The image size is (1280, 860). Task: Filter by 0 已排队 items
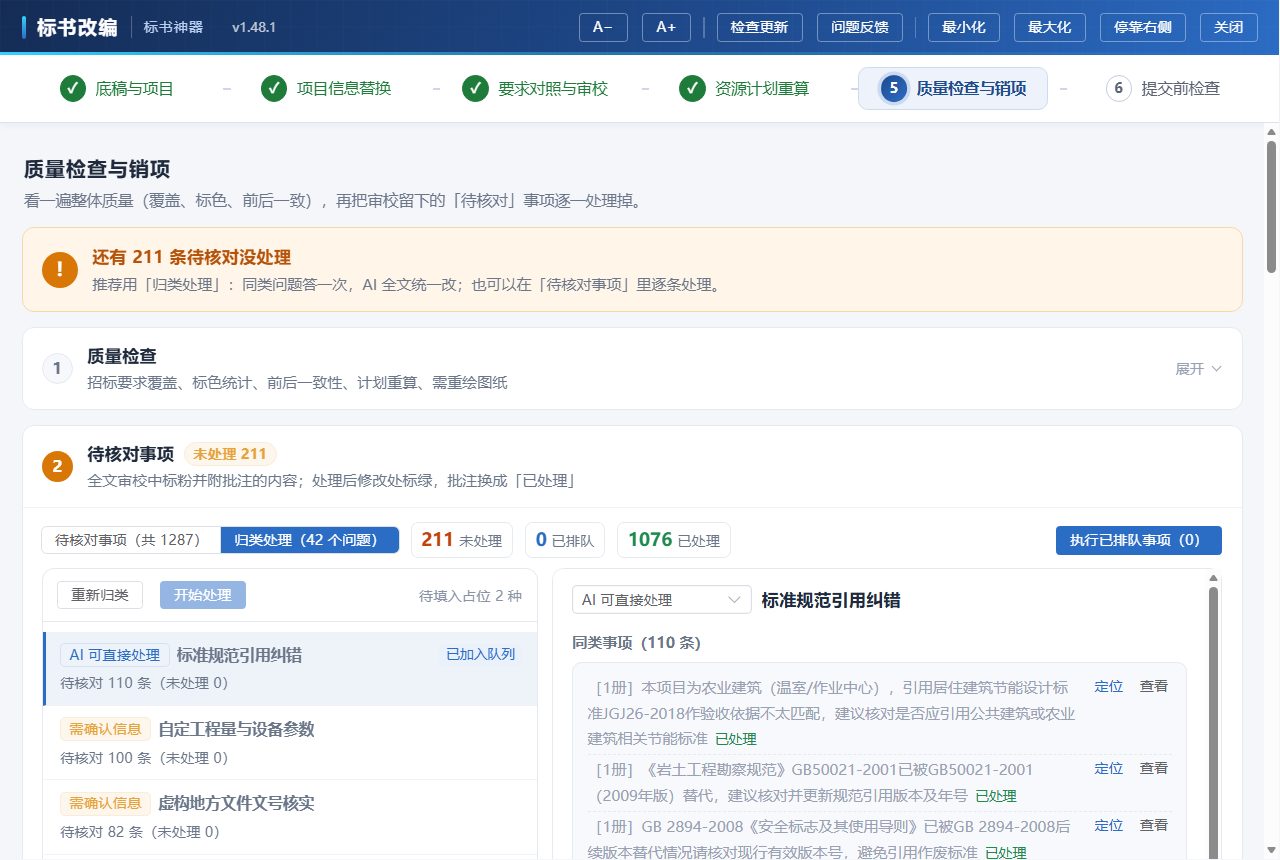566,540
